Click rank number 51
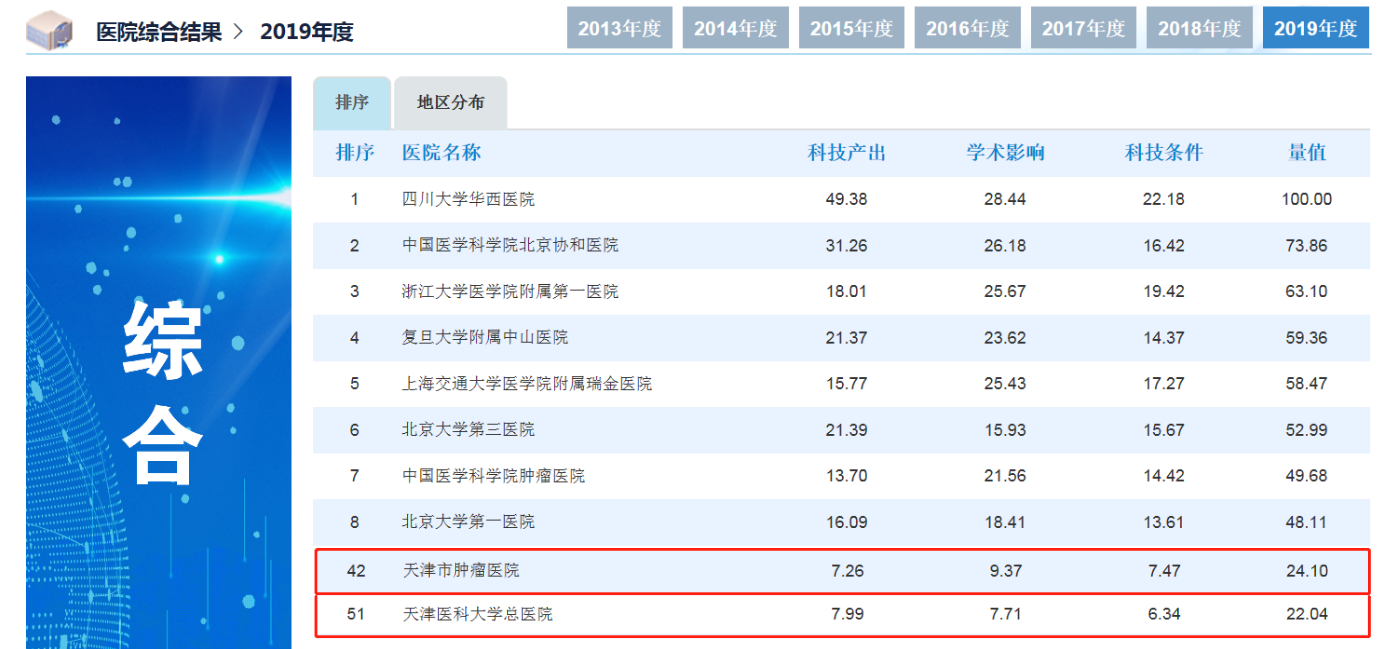Image resolution: width=1398 pixels, height=649 pixels. click(x=356, y=613)
